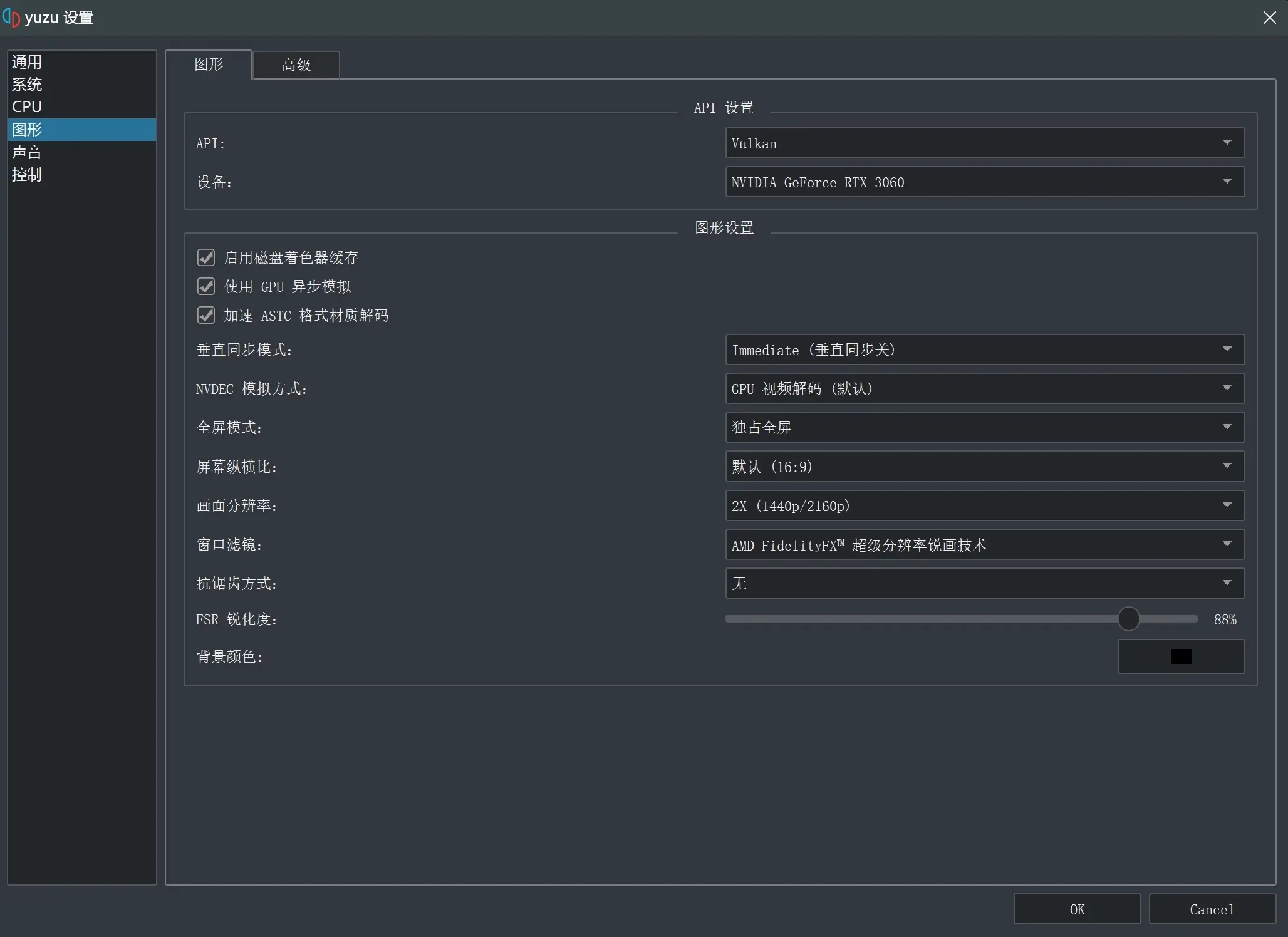
Task: Select 控制 in the sidebar
Action: 81,175
